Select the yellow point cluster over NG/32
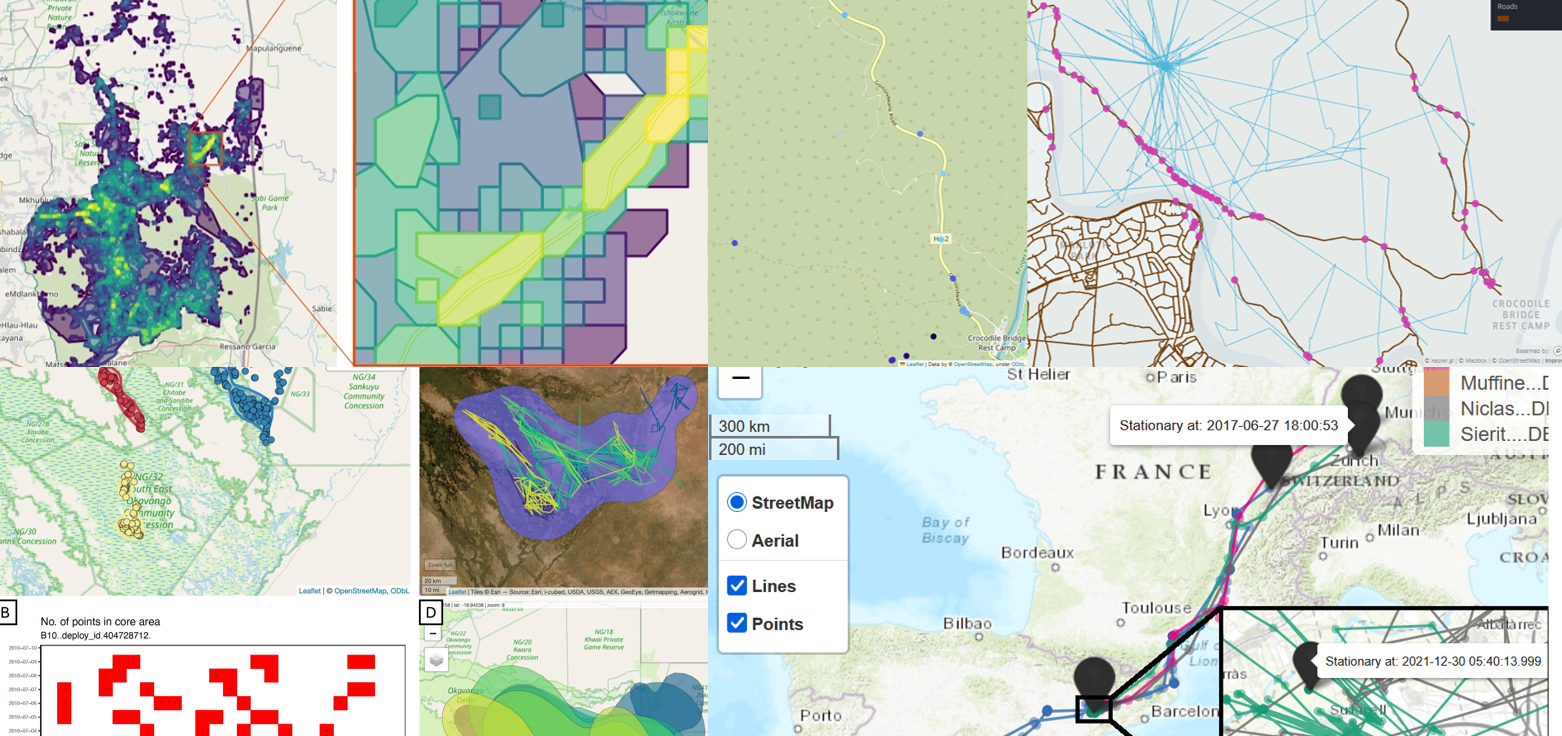 click(x=129, y=502)
